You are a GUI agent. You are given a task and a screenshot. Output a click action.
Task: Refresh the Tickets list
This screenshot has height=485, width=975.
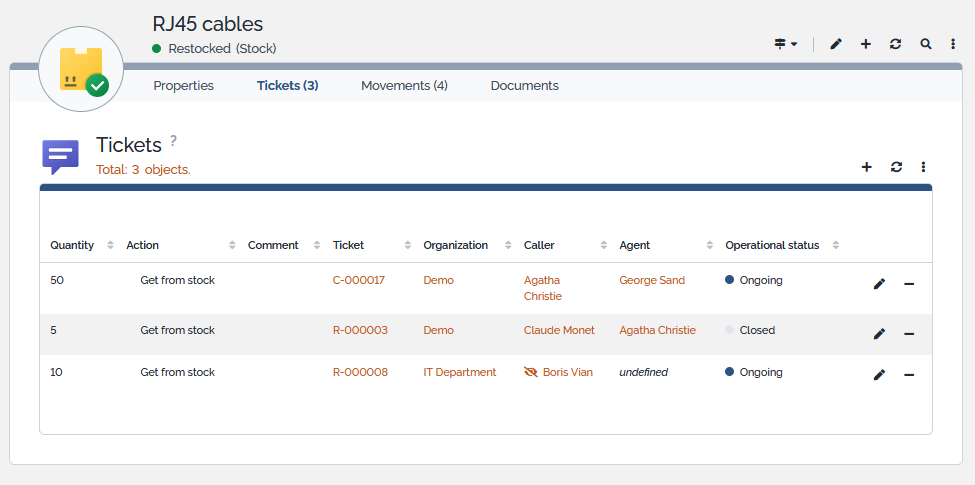[896, 167]
